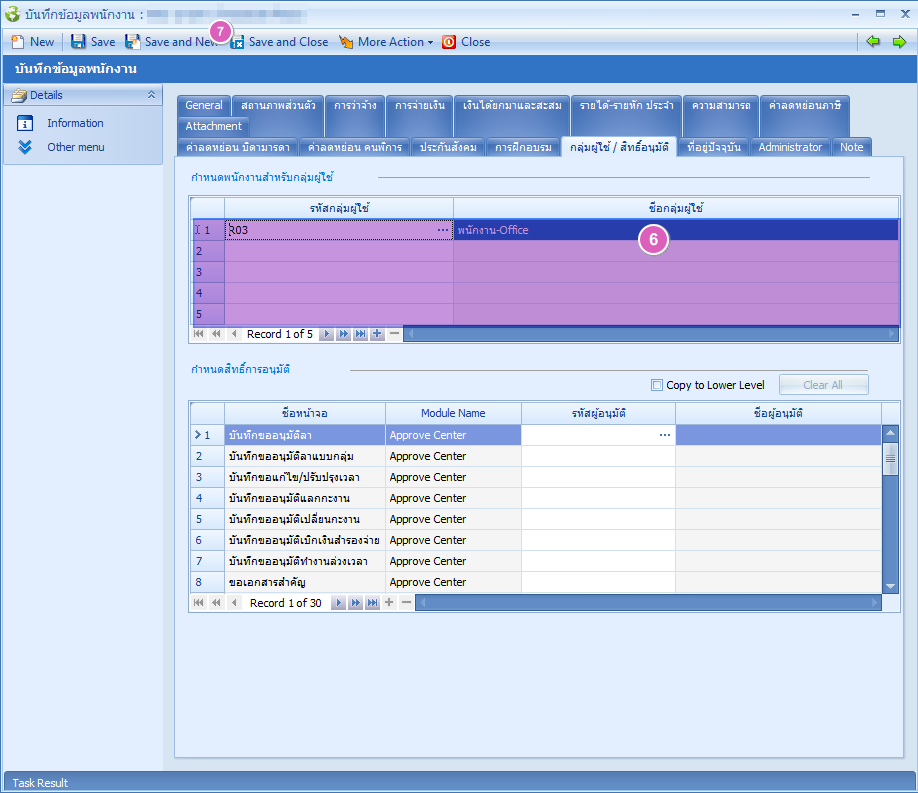Go to next record in user group grid
The height and width of the screenshot is (793, 918).
(327, 334)
